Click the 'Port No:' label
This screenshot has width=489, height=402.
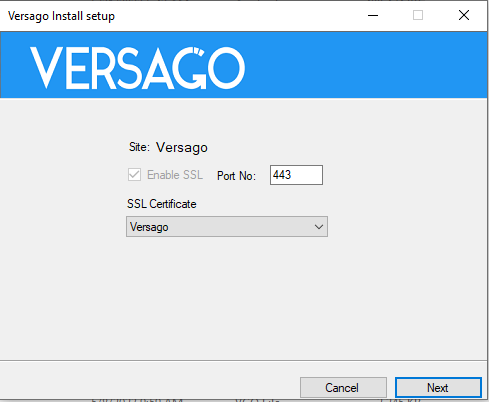point(236,176)
